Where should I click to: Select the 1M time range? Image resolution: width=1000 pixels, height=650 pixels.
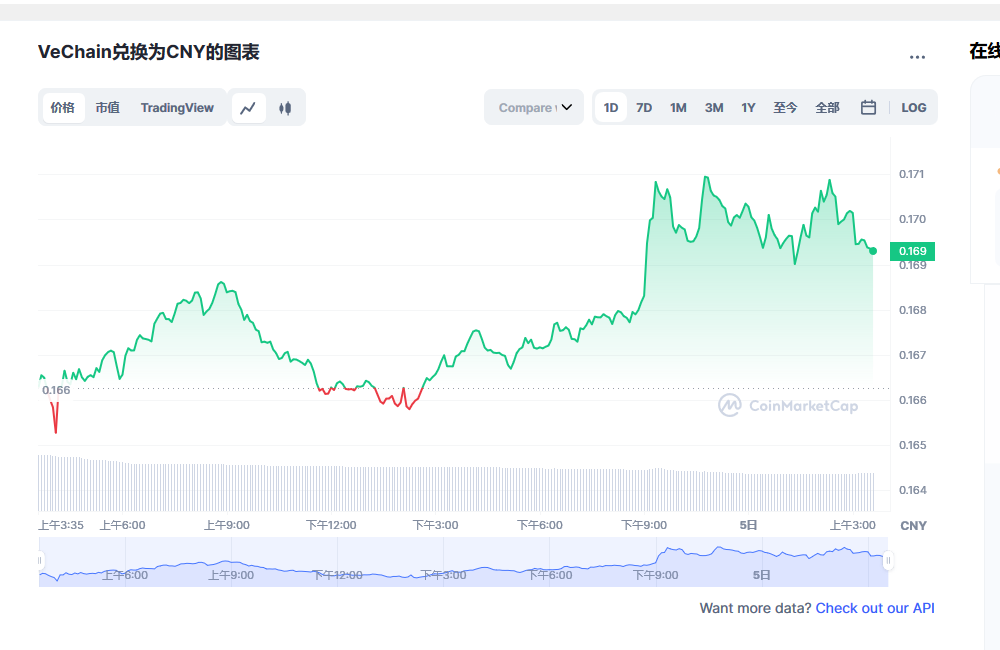click(678, 107)
